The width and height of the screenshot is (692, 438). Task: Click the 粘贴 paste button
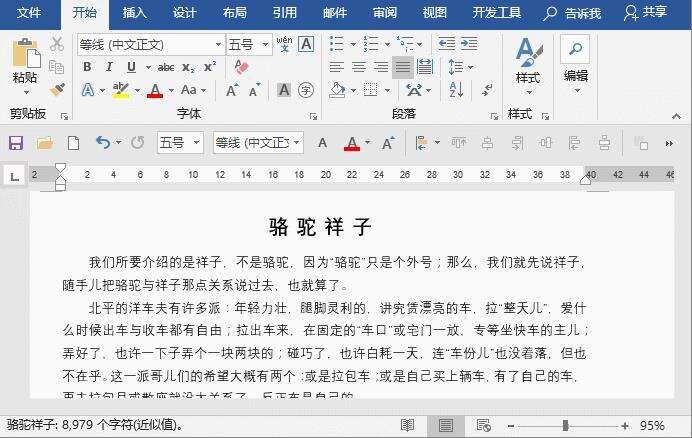click(25, 66)
